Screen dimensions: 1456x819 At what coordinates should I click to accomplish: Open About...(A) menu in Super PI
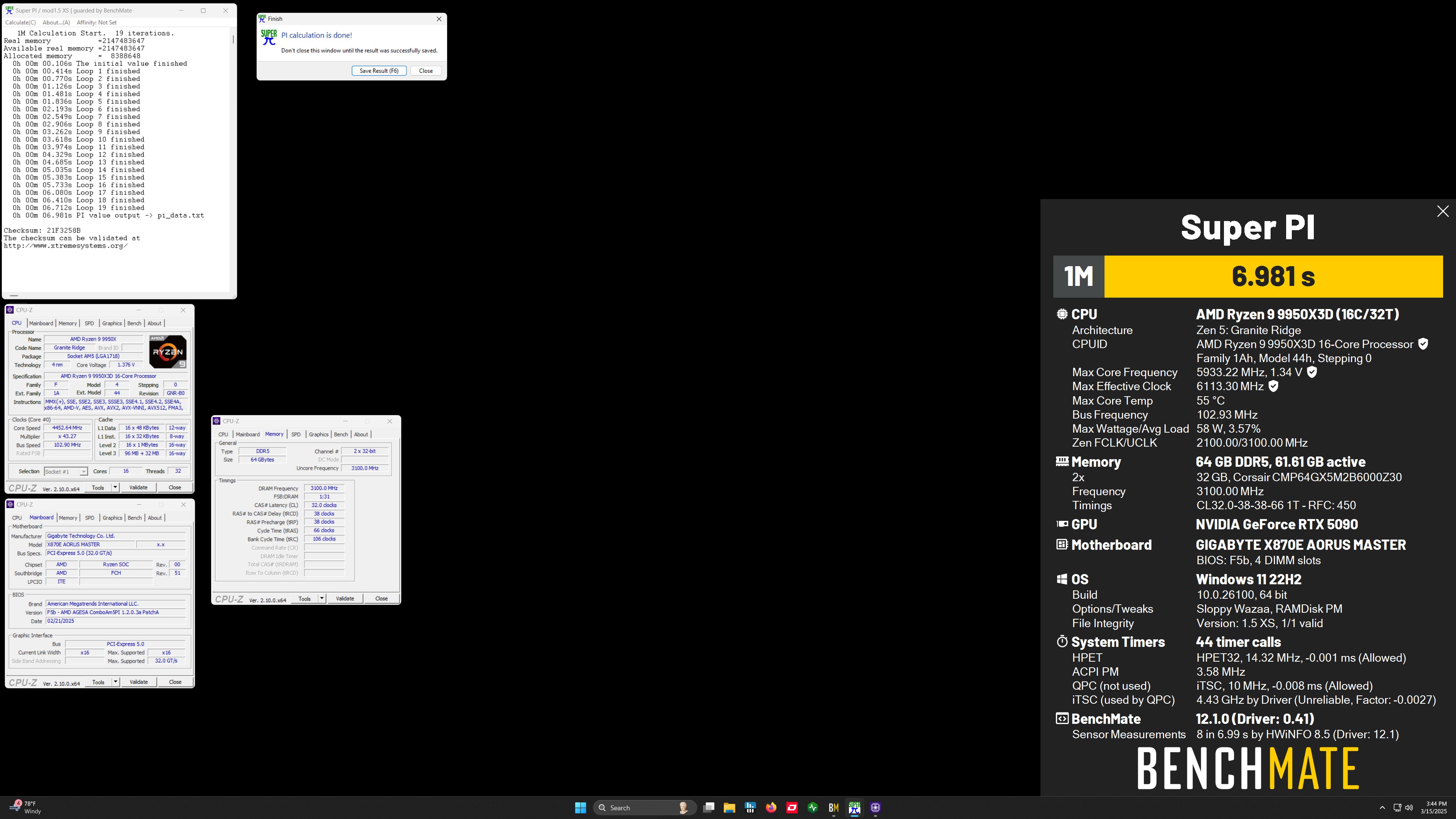(x=56, y=23)
